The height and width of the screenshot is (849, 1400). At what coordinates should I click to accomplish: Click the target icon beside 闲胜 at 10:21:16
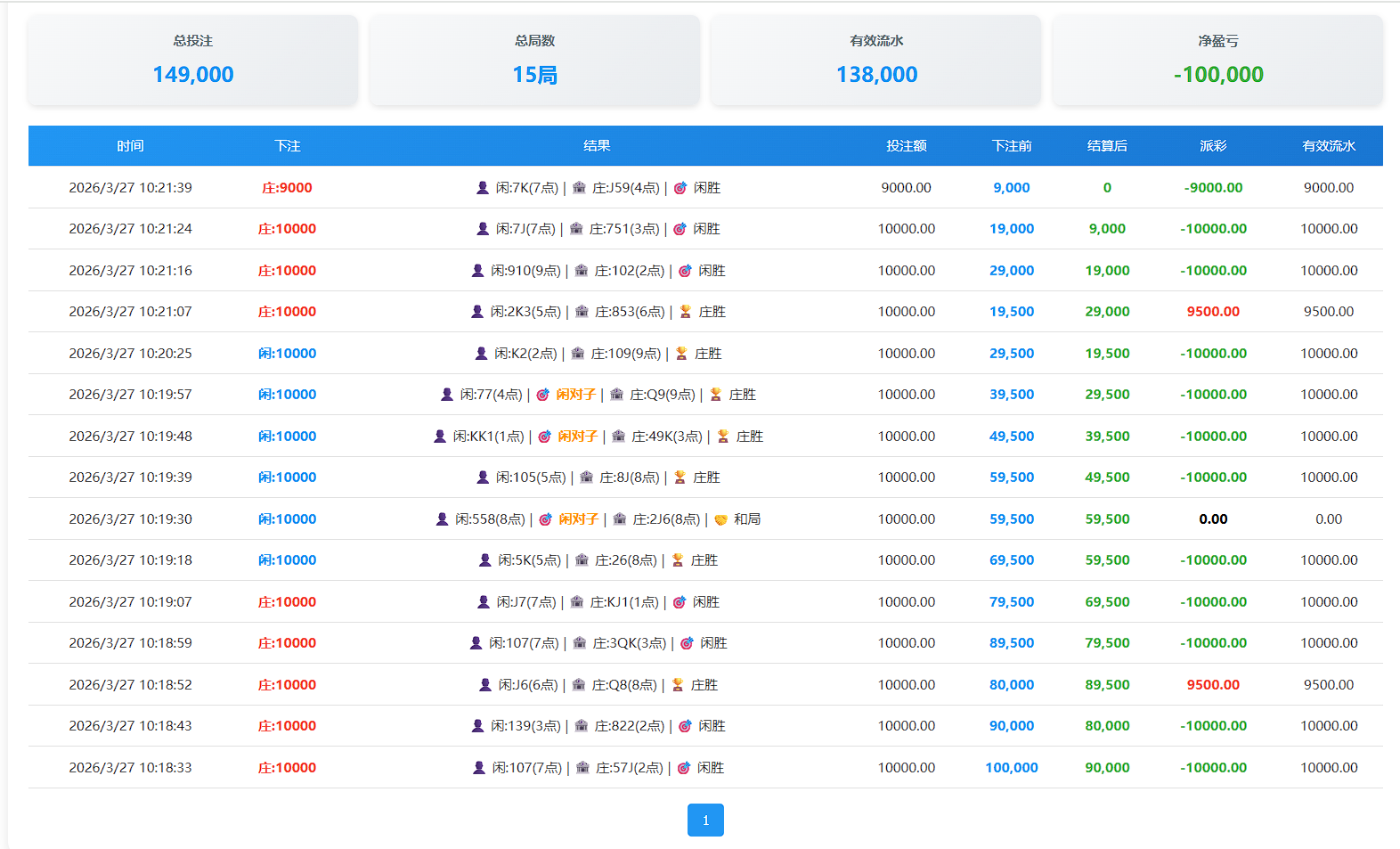685,271
